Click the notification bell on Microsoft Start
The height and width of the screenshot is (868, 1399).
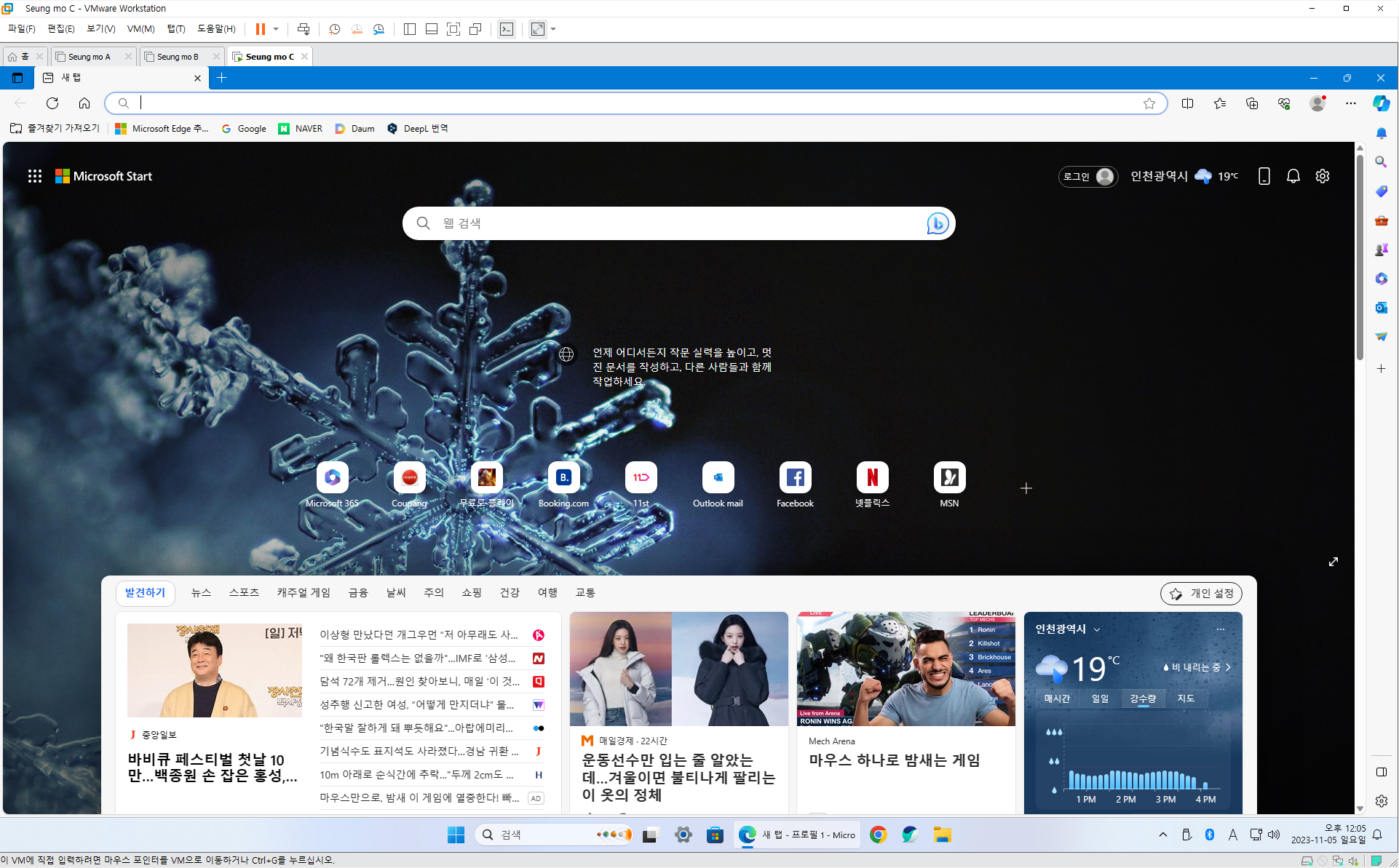1293,176
